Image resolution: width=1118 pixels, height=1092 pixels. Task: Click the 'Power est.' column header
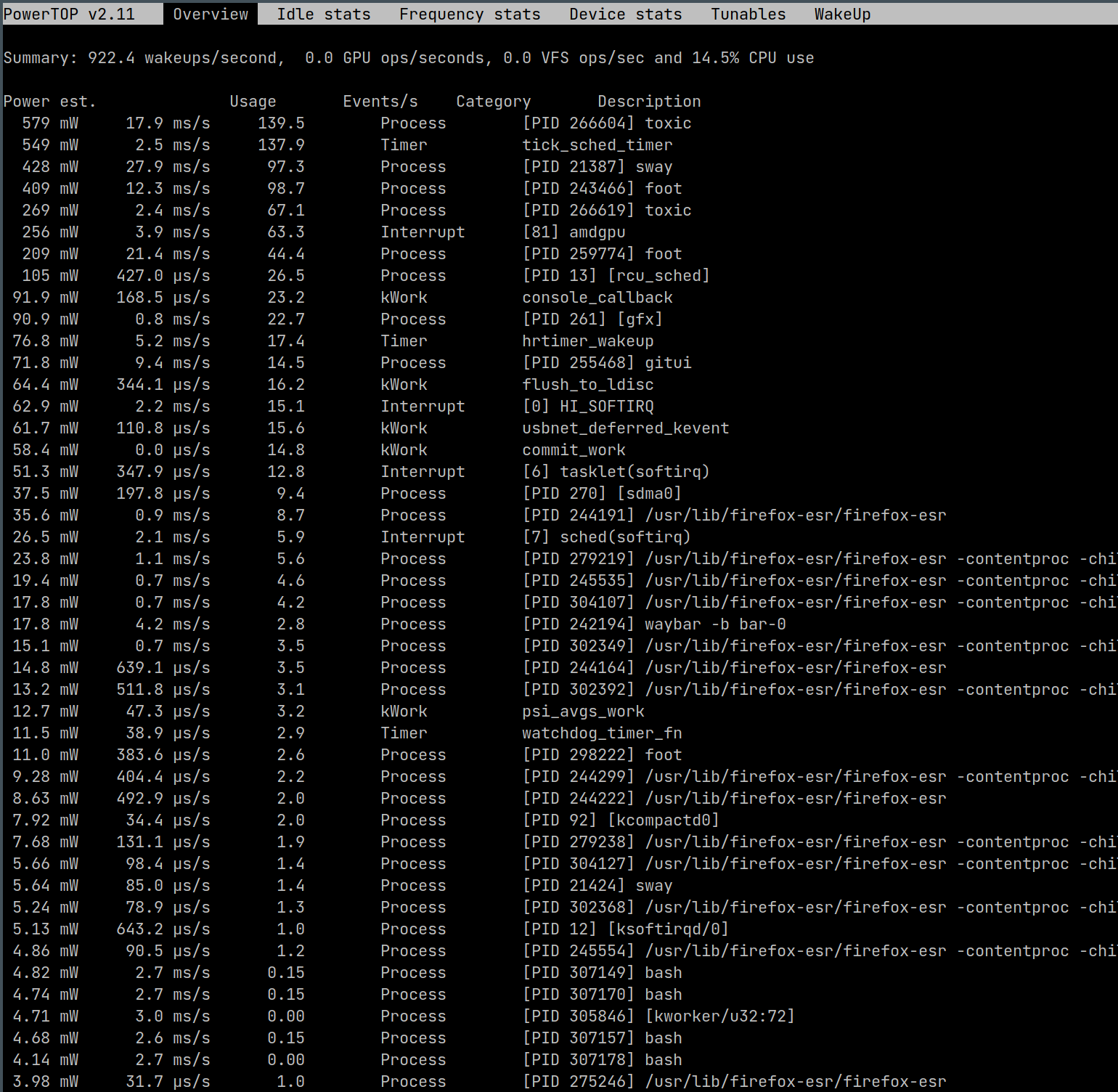click(x=49, y=102)
